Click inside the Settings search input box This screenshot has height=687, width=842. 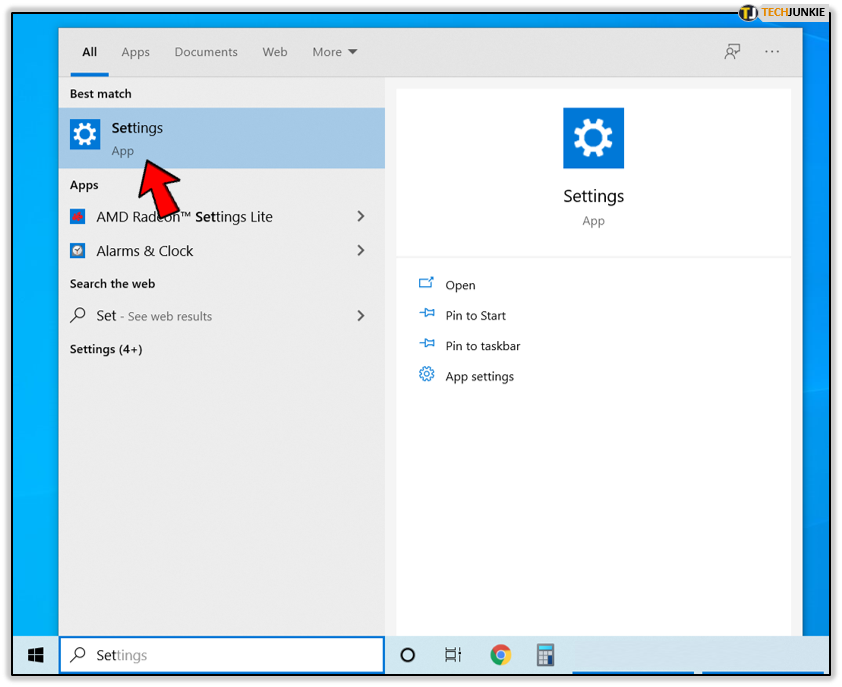tap(222, 655)
